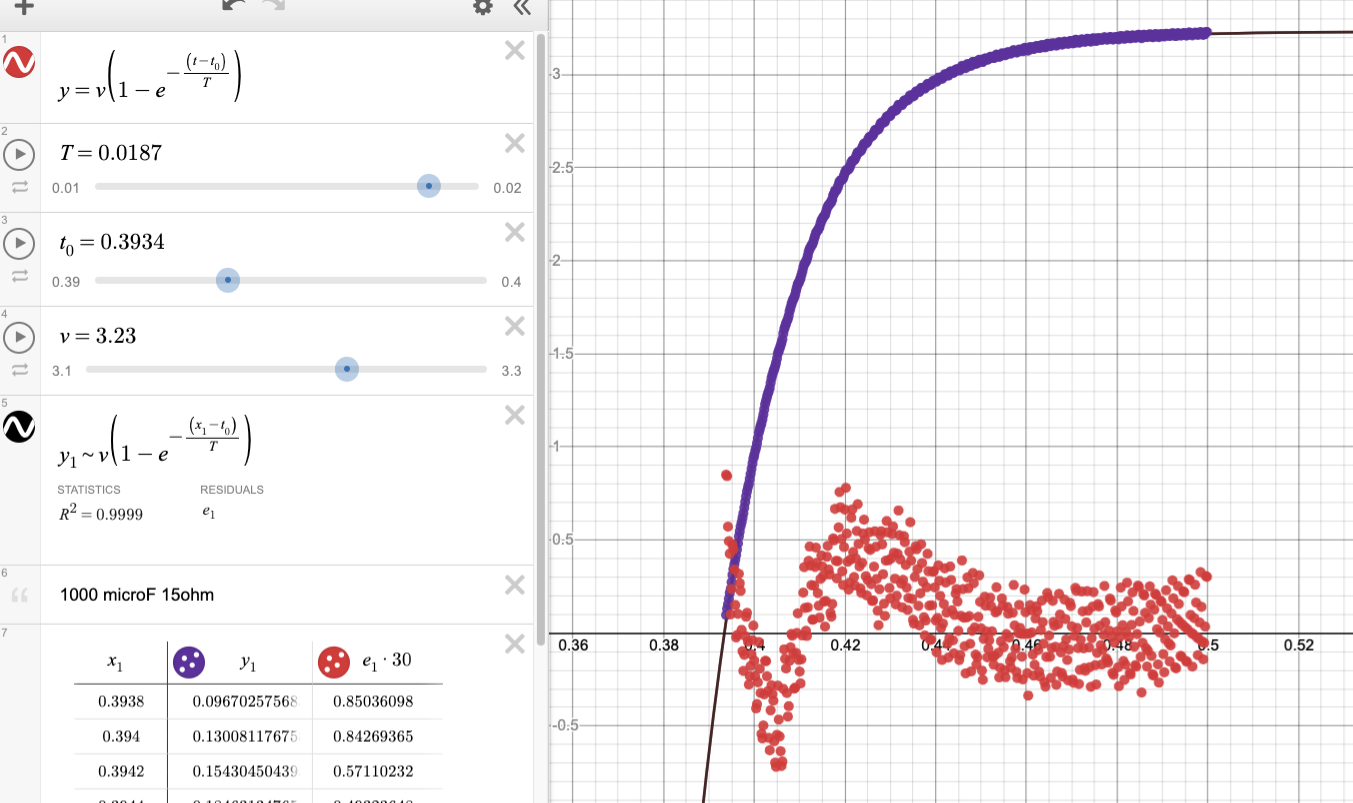Image resolution: width=1353 pixels, height=803 pixels.
Task: Change loop mode for the t0 slider
Action: point(19,278)
